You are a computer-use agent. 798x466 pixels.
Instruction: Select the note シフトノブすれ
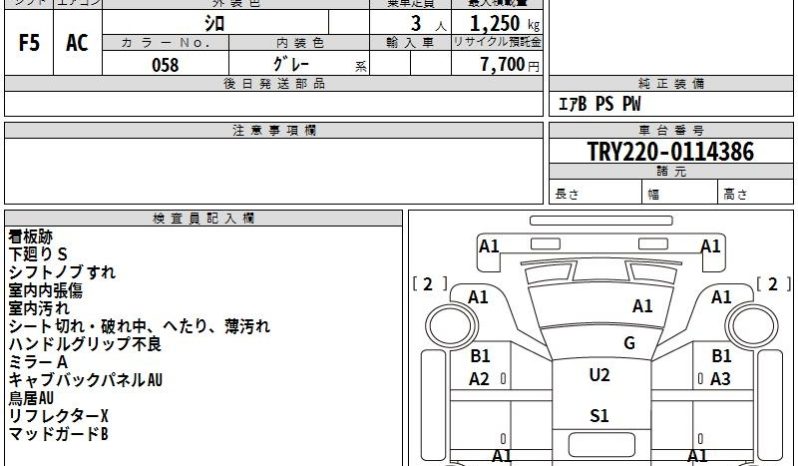coord(62,272)
